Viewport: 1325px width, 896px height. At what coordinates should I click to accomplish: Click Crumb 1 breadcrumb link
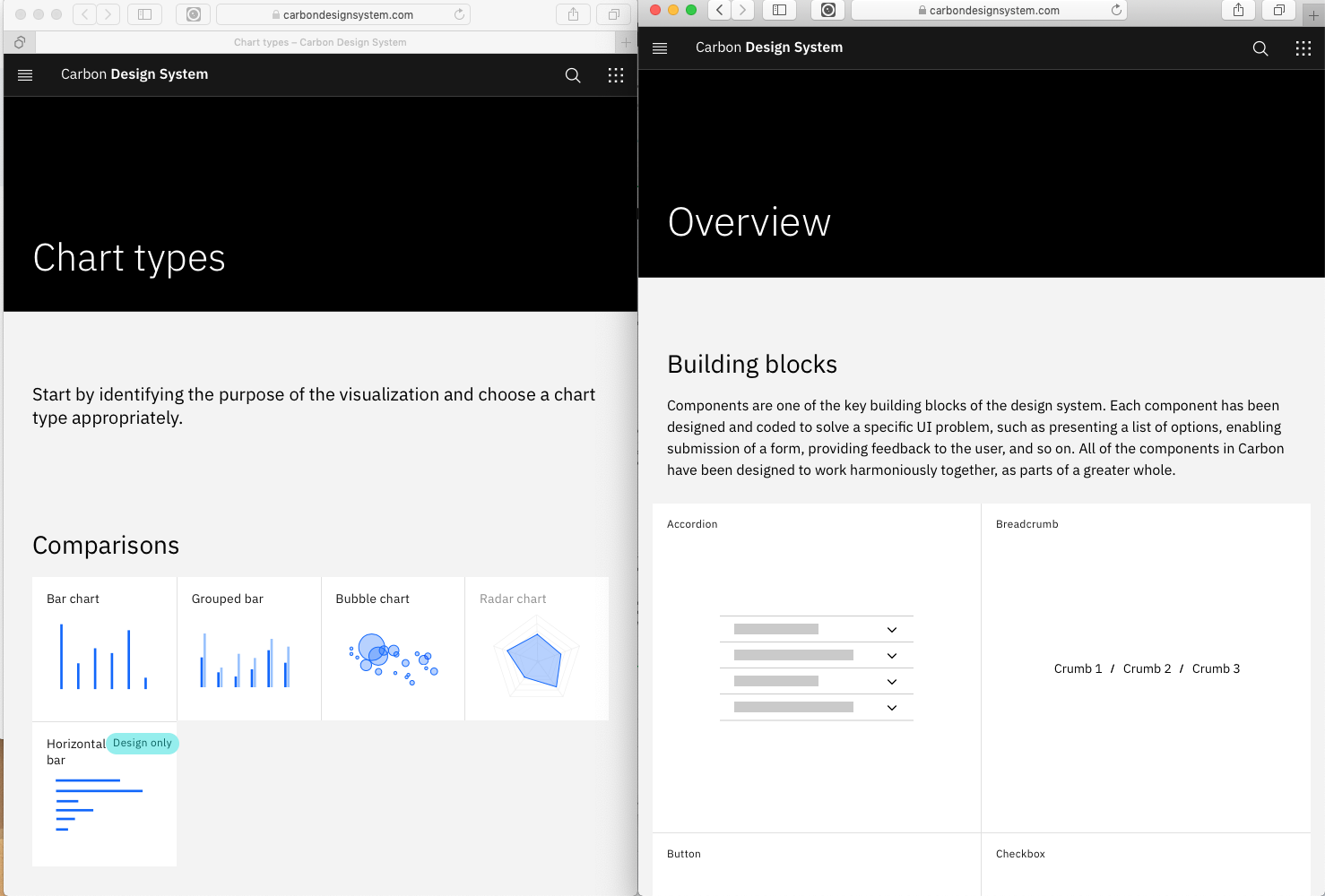coord(1078,668)
